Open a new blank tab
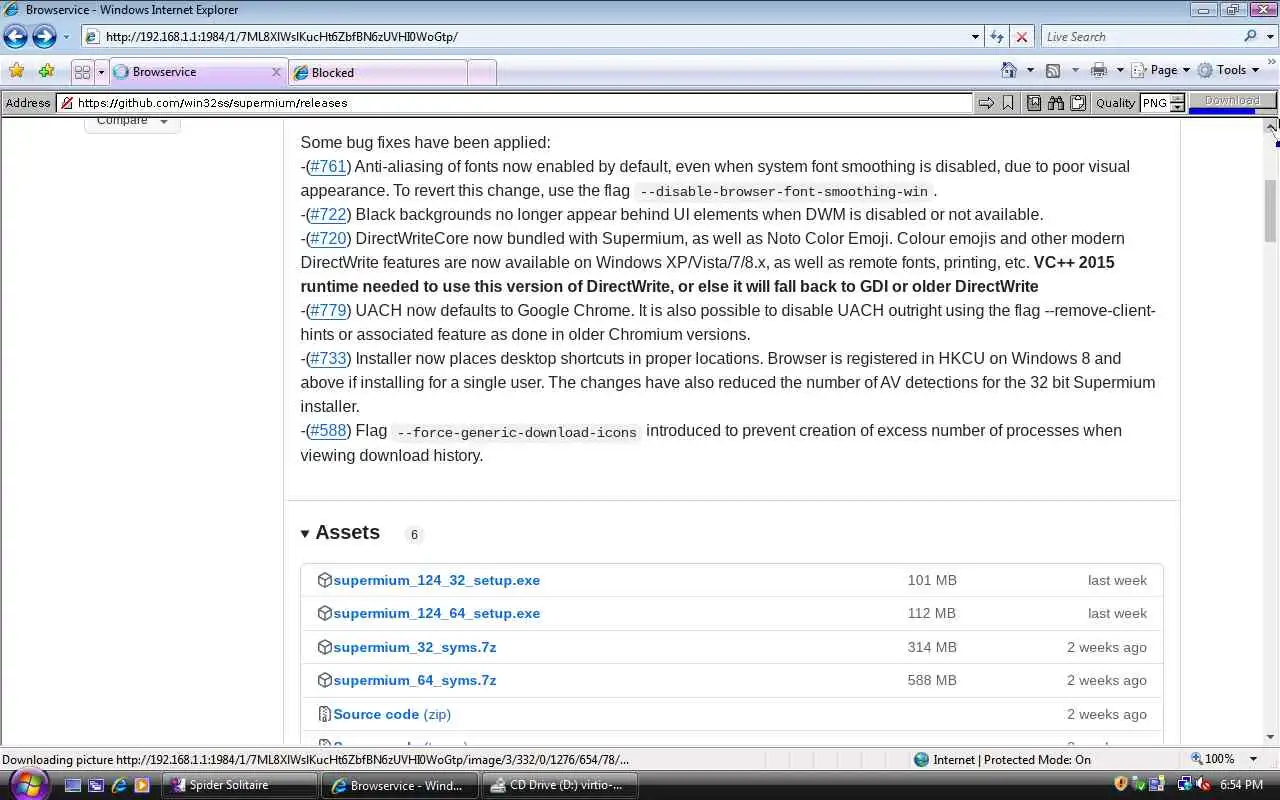 pyautogui.click(x=481, y=72)
